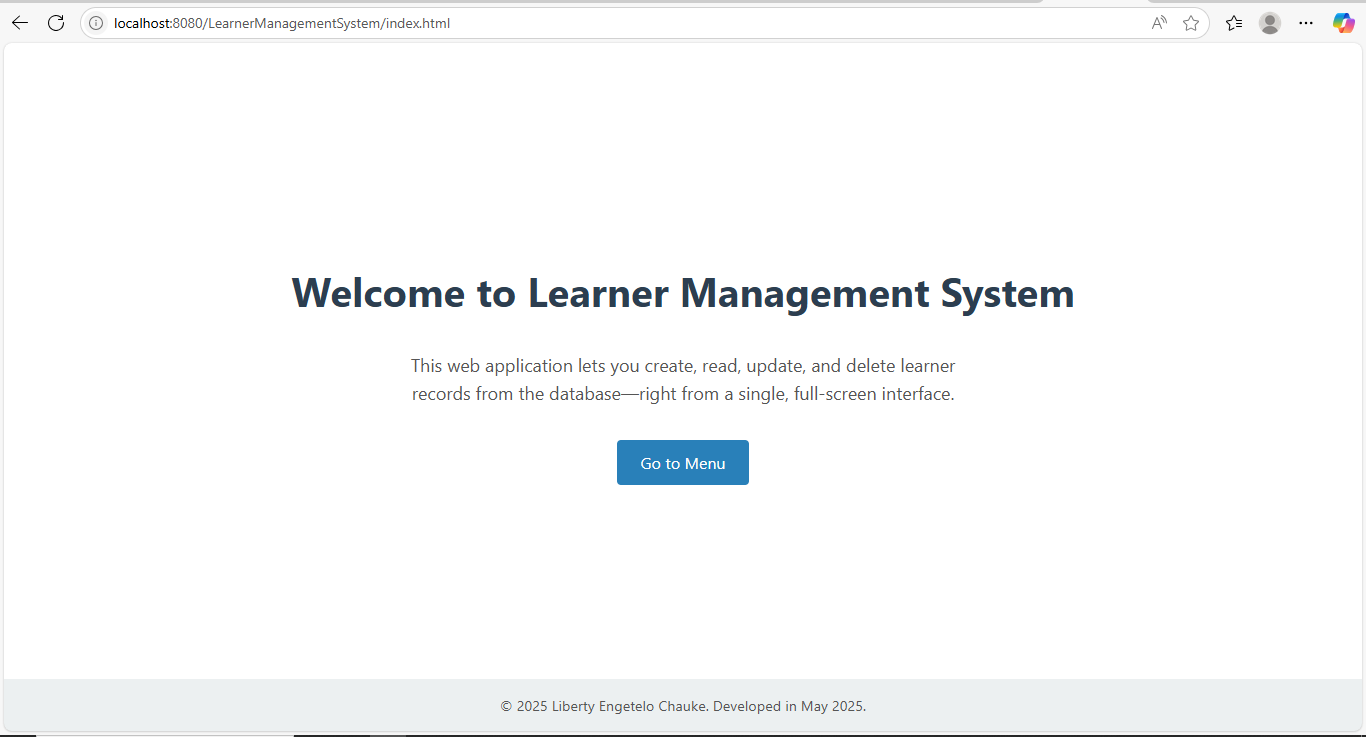Expand the page permissions info panel
Image resolution: width=1366 pixels, height=737 pixels.
point(95,22)
